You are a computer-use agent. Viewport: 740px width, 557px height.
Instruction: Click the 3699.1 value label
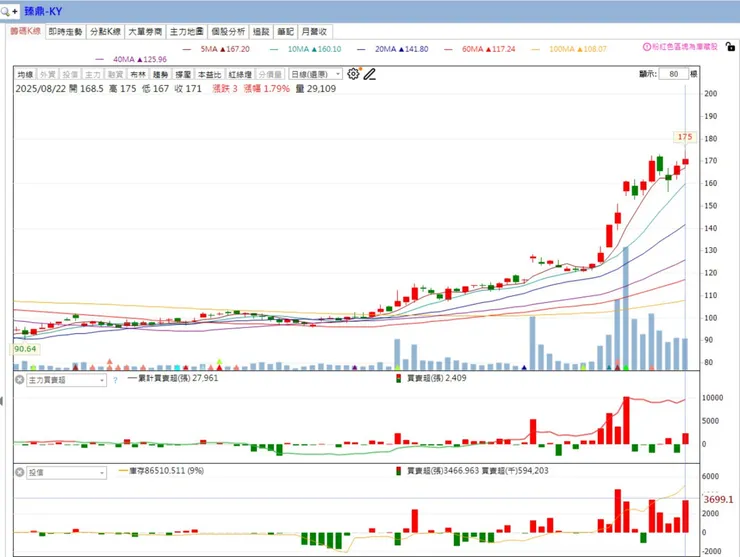[x=718, y=499]
